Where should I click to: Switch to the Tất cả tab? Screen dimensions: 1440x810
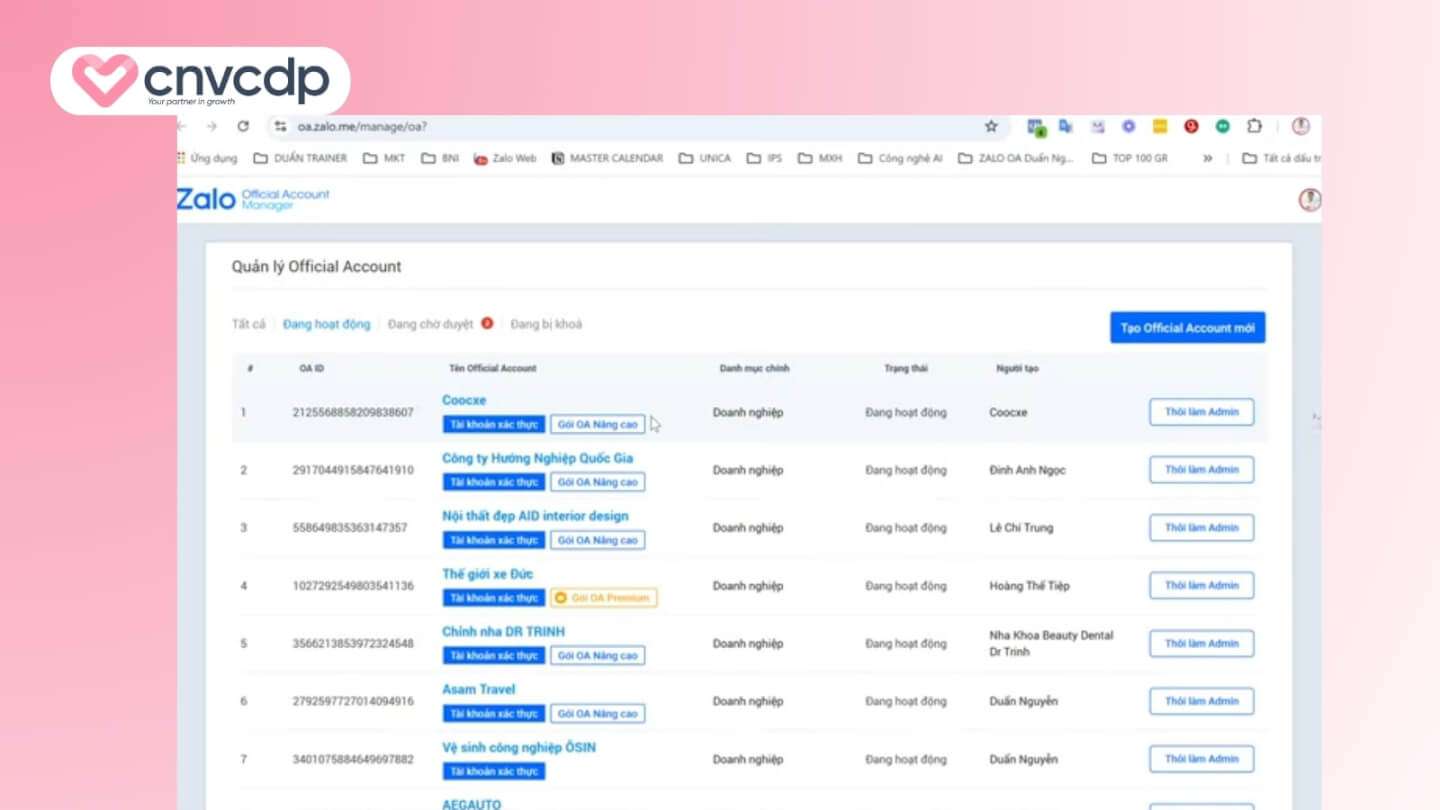pyautogui.click(x=249, y=324)
